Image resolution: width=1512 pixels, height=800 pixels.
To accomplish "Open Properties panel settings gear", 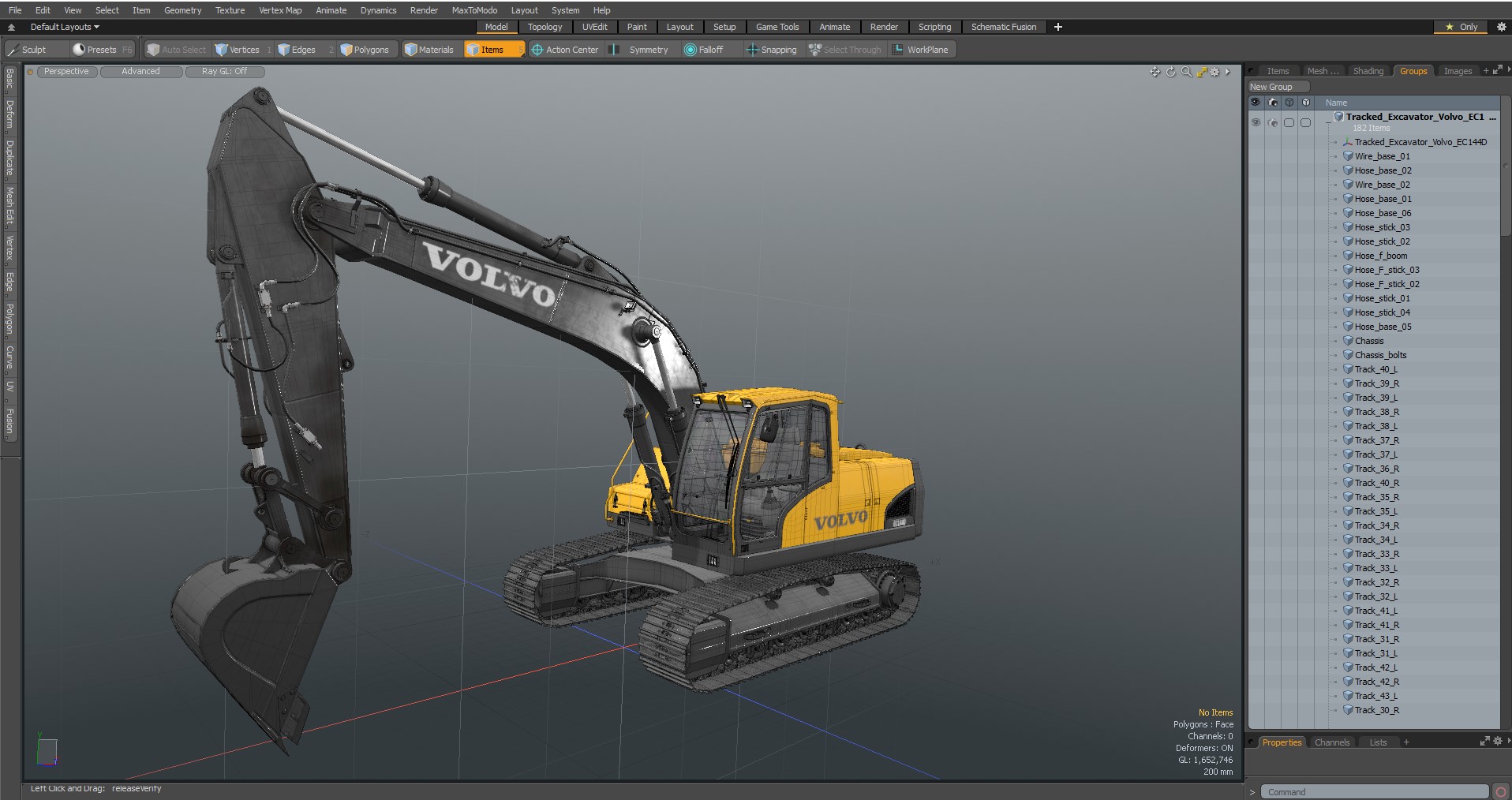I will tap(1497, 742).
